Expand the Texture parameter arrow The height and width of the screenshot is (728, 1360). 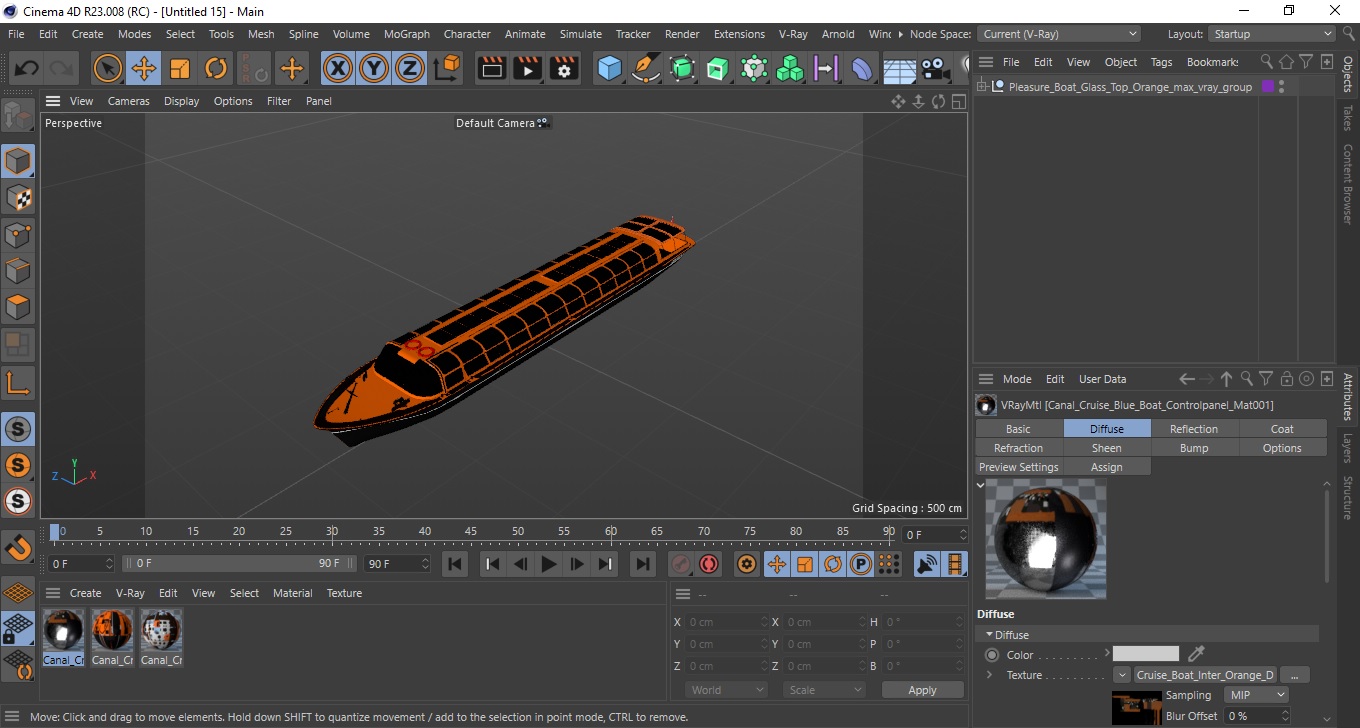990,675
